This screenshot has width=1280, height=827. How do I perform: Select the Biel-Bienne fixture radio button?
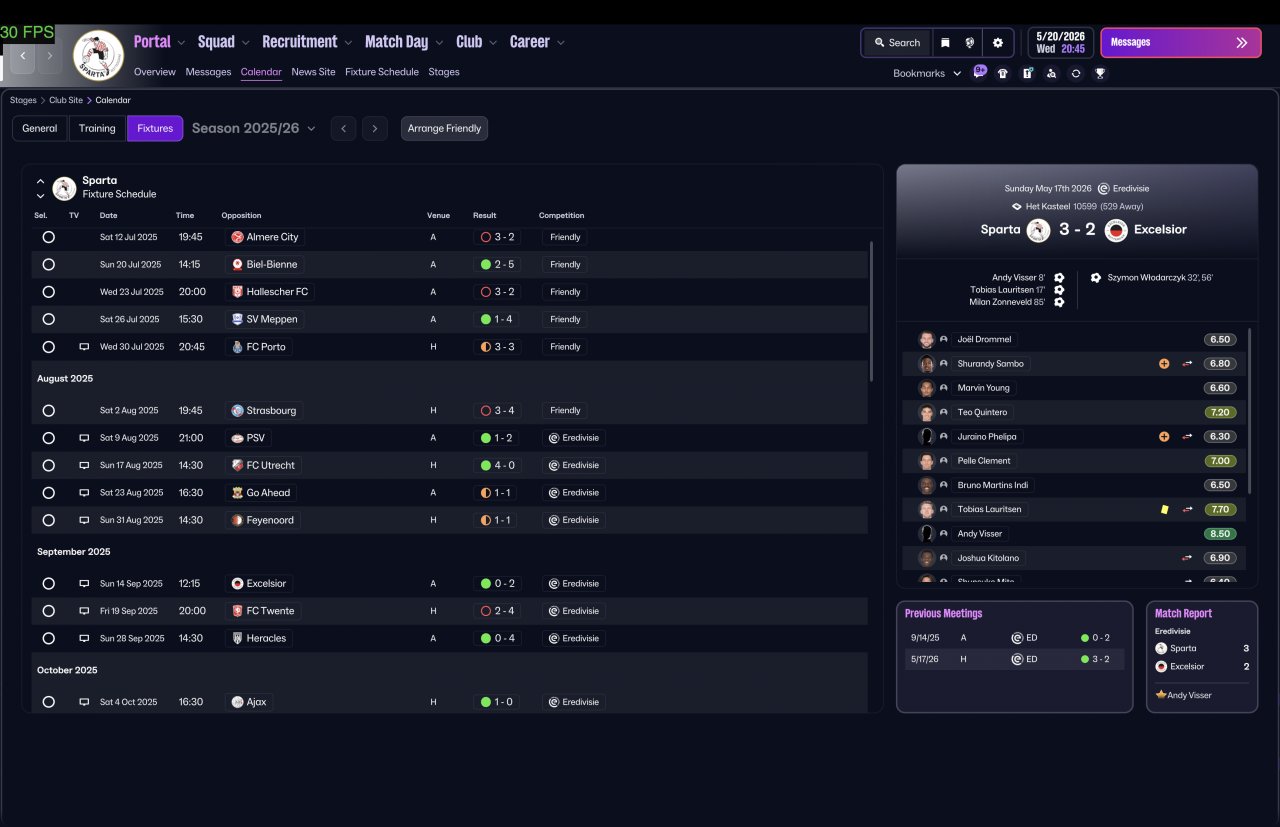[x=48, y=265]
